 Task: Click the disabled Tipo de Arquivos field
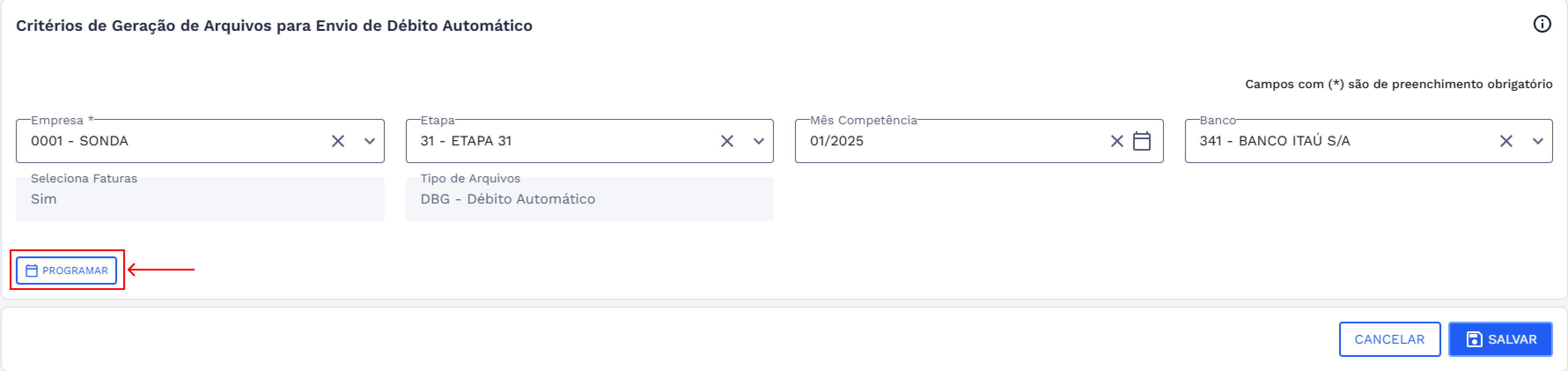tap(589, 199)
